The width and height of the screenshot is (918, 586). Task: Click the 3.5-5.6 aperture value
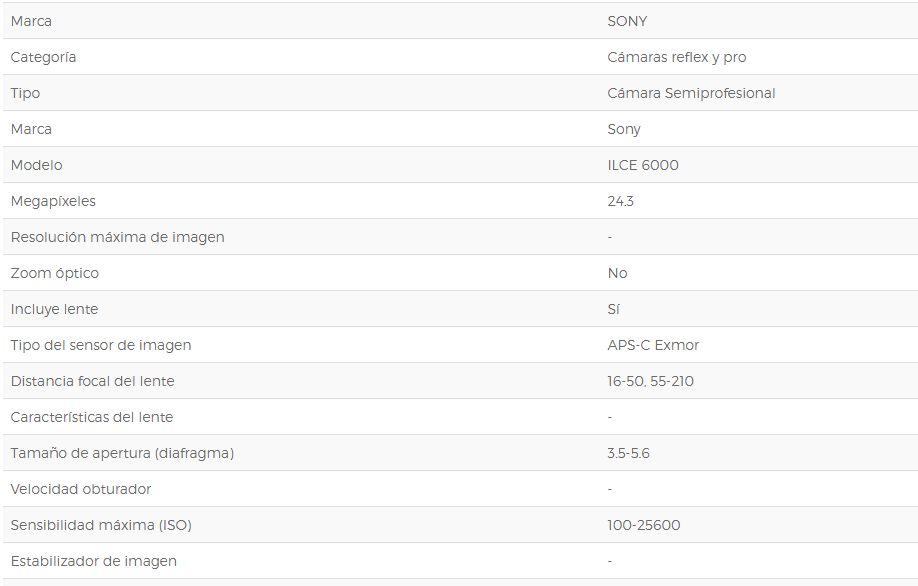tap(628, 453)
